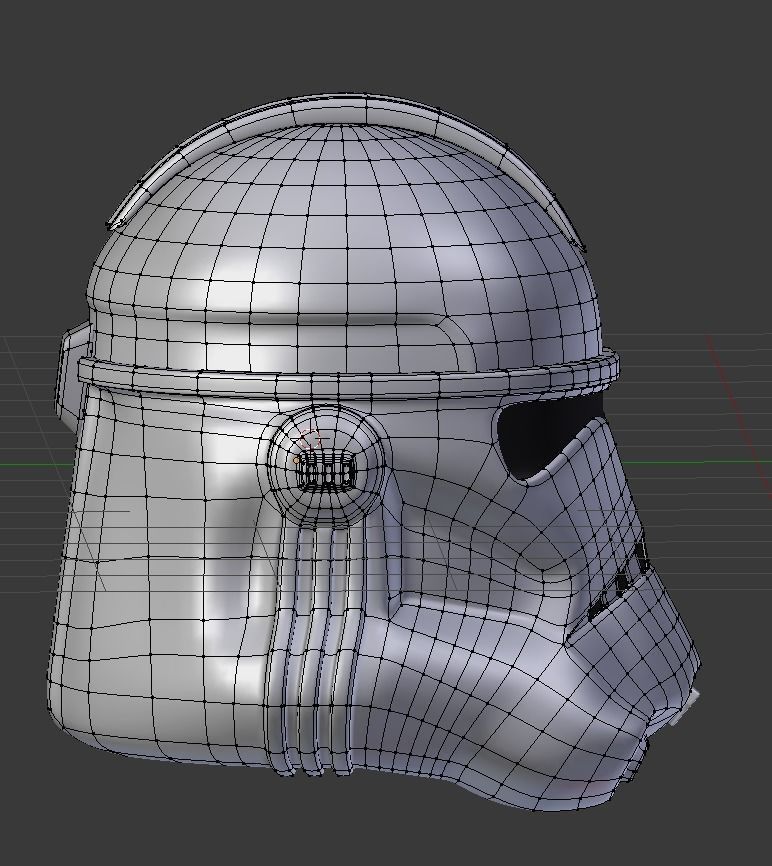Click the green axis line in the viewport
Screen dimensions: 772x866
(697, 462)
